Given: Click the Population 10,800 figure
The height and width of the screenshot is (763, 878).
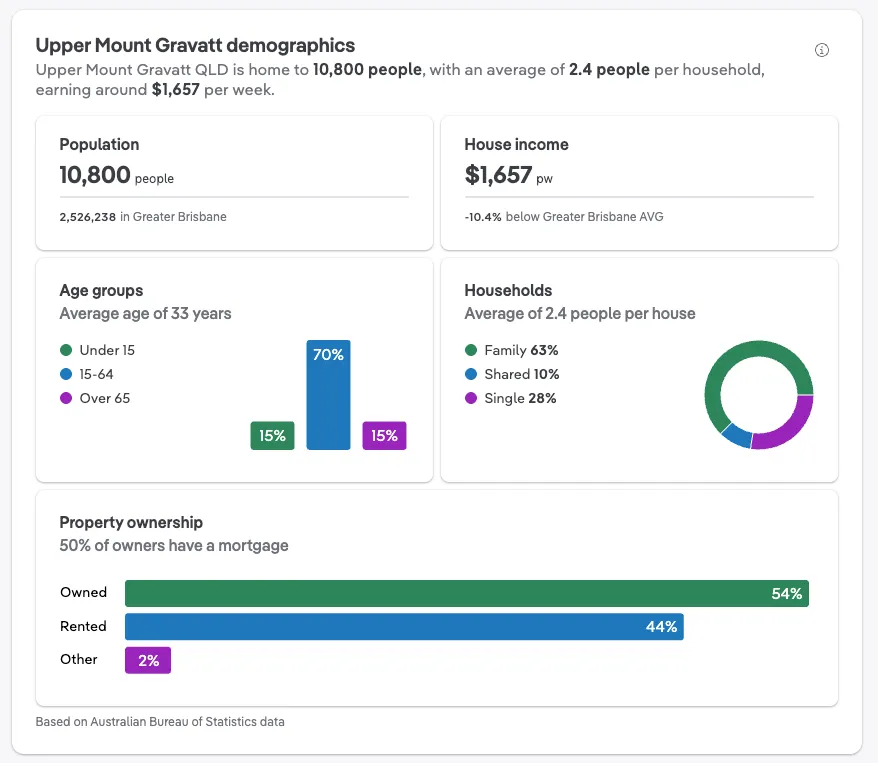Looking at the screenshot, I should [95, 175].
